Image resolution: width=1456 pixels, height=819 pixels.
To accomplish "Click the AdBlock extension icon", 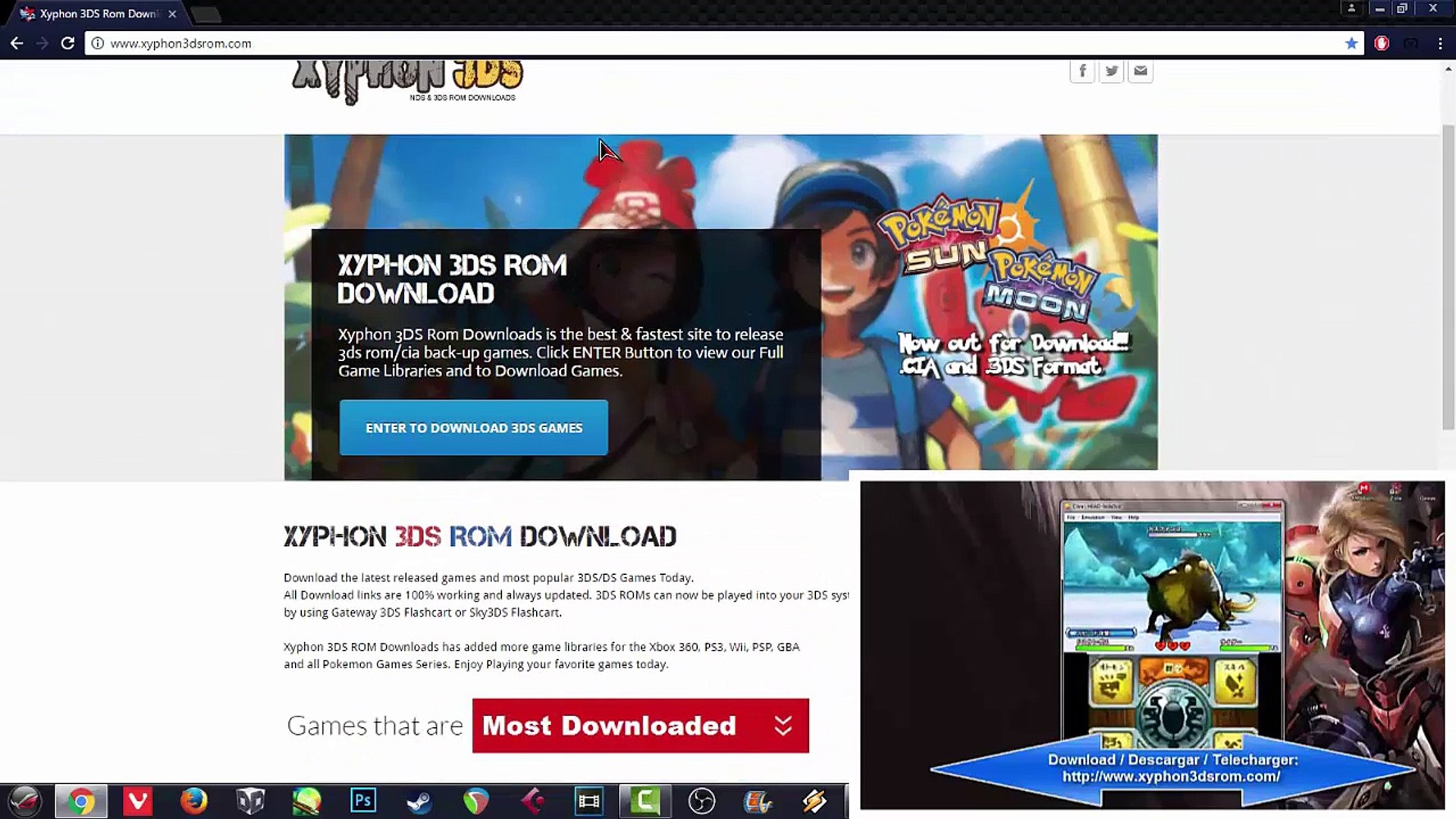I will pyautogui.click(x=1382, y=43).
